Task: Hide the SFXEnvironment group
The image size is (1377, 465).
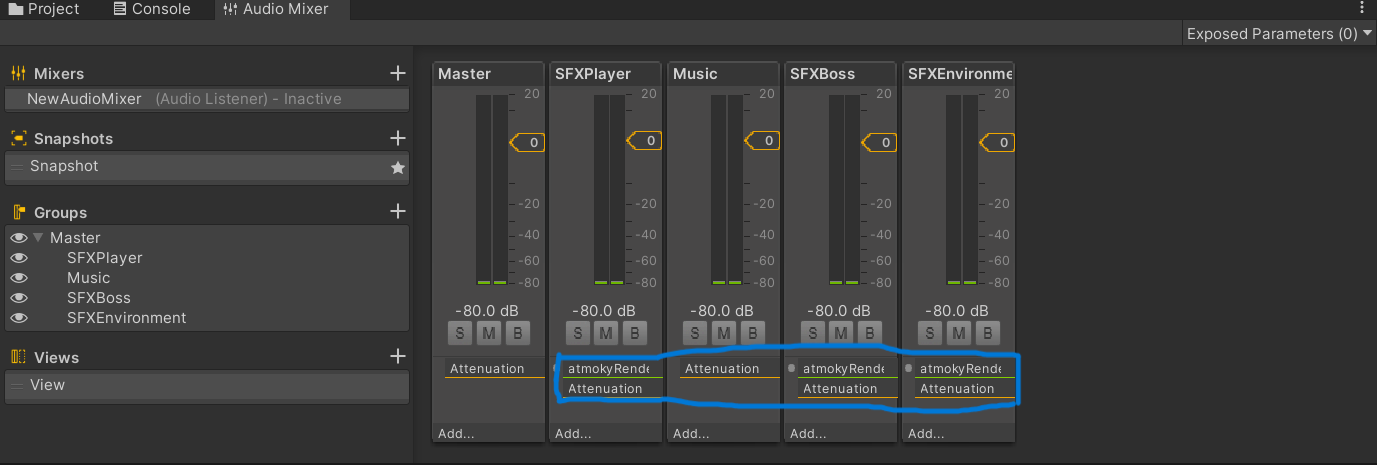Action: pyautogui.click(x=18, y=318)
